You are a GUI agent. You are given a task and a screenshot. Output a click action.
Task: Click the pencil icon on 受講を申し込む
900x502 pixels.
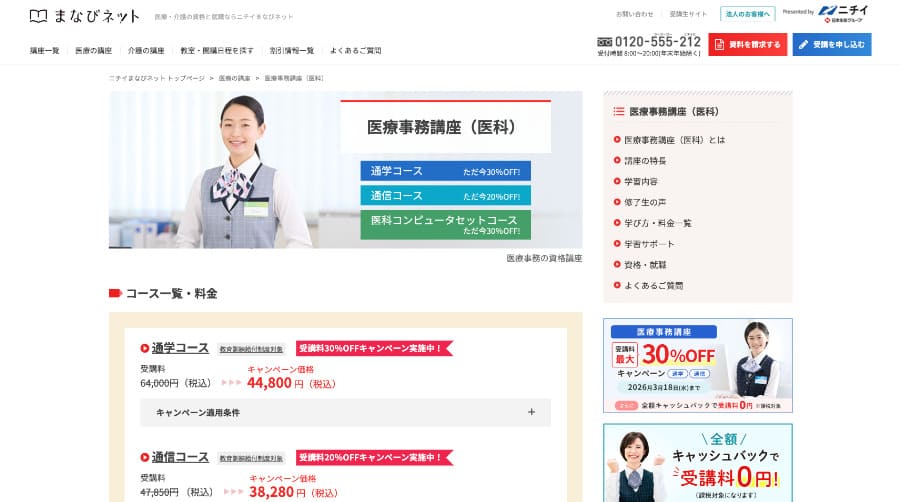coord(805,44)
